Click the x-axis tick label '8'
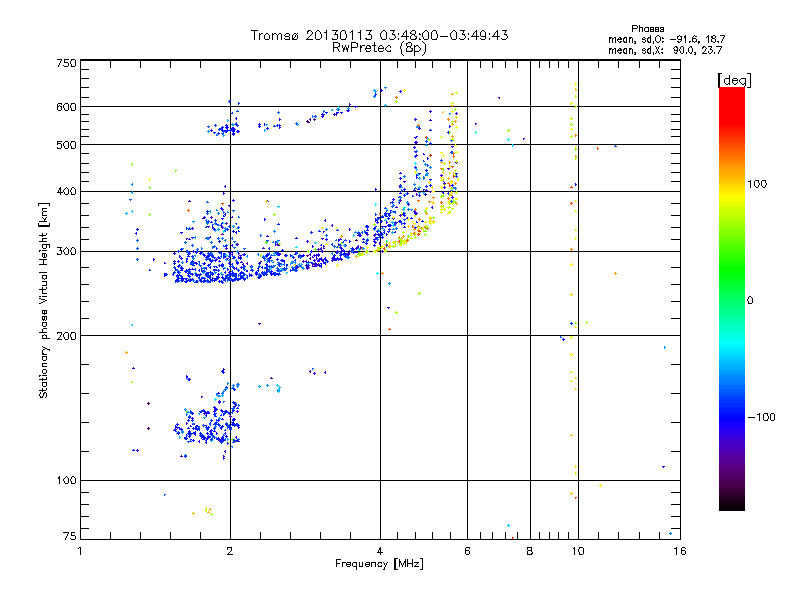 coord(530,551)
